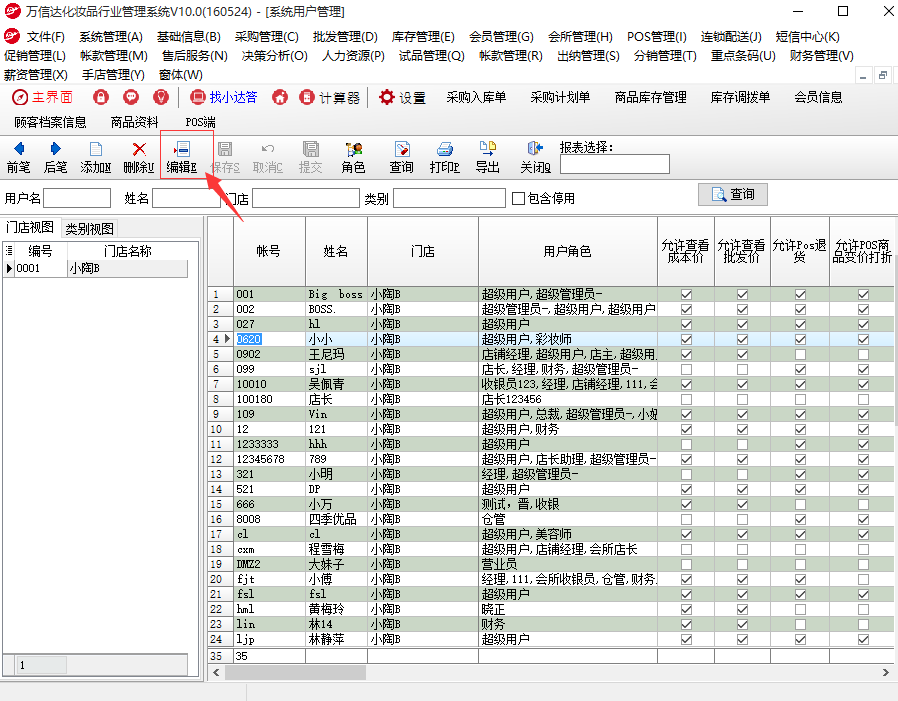Click the 取消C cancel icon

click(267, 149)
